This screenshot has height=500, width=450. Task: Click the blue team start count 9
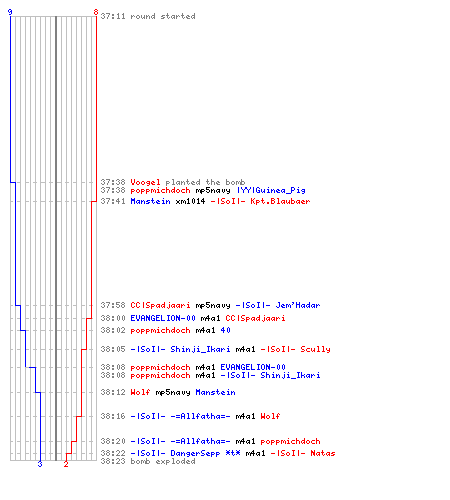point(10,12)
